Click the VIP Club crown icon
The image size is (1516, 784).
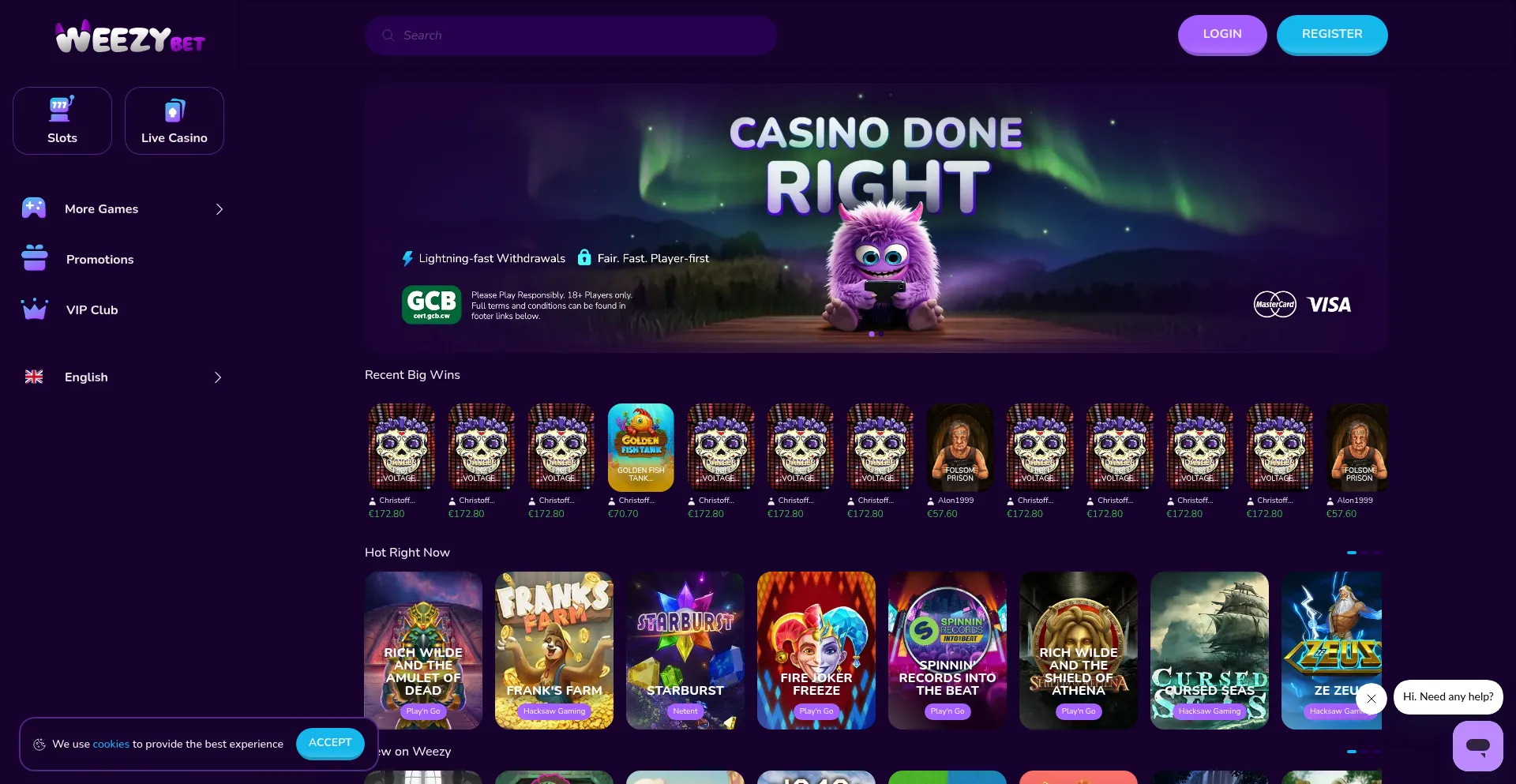pyautogui.click(x=35, y=309)
